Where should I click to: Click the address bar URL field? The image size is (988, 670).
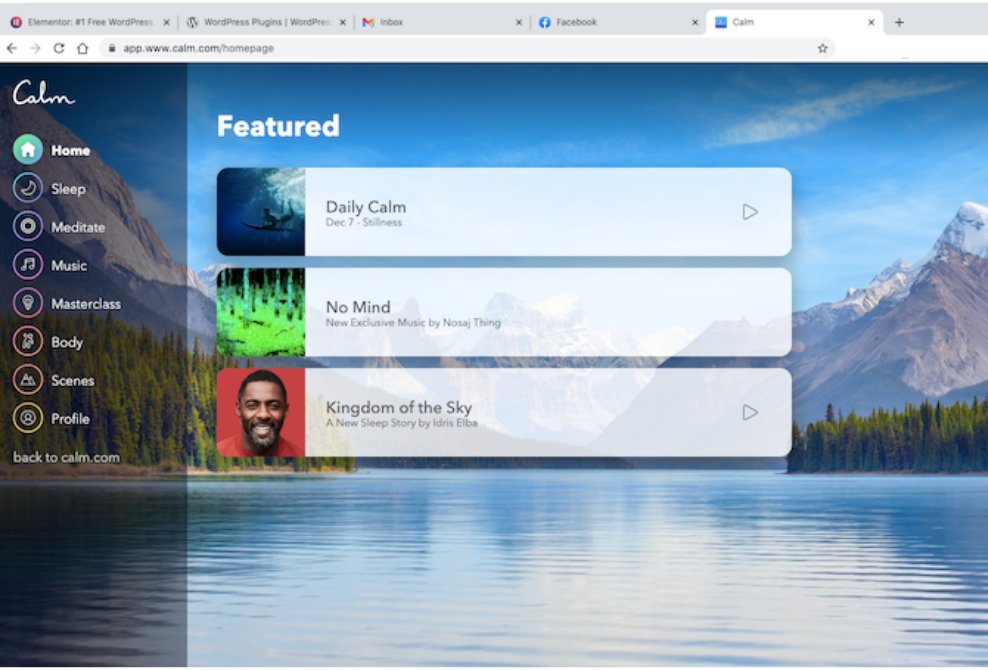(x=466, y=48)
